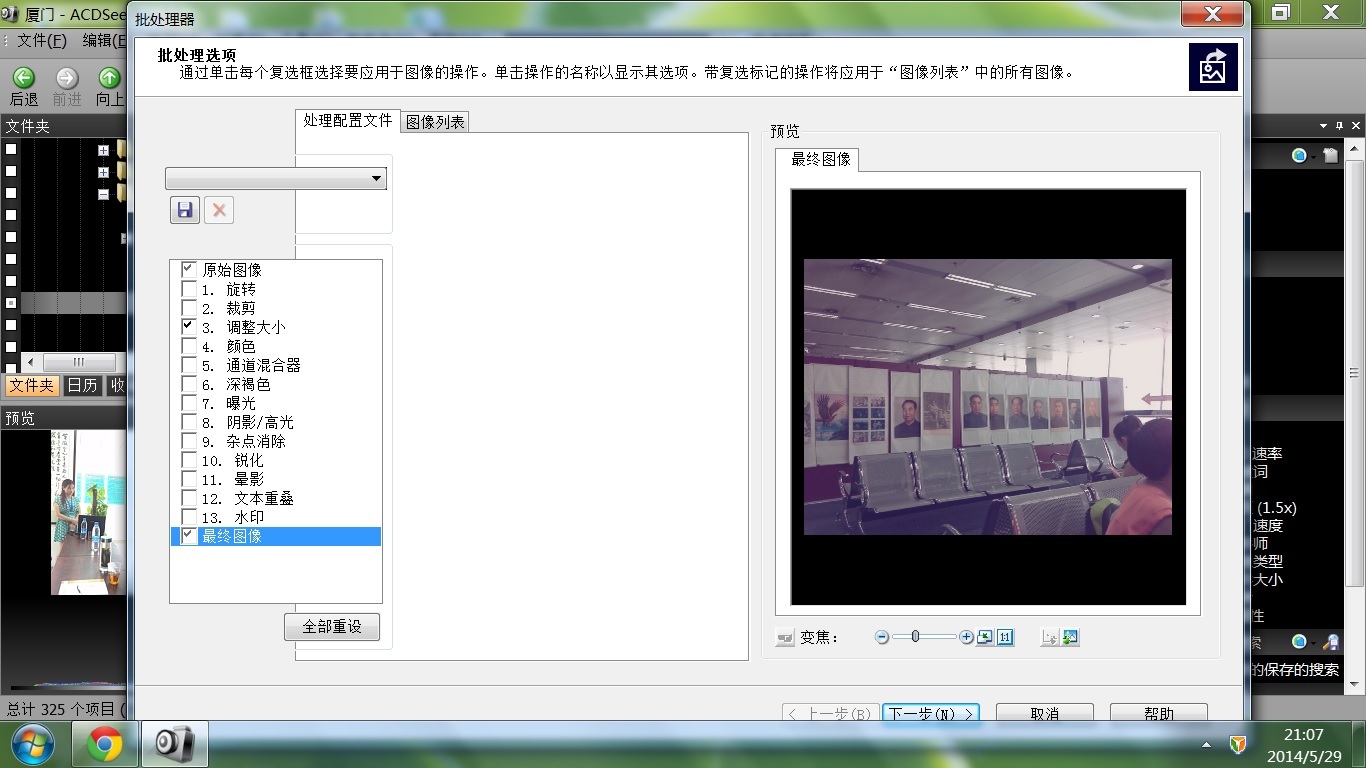Screen dimensions: 1366x768
Task: Collapse the expanded folder node in ACDSee tree
Action: pyautogui.click(x=103, y=194)
